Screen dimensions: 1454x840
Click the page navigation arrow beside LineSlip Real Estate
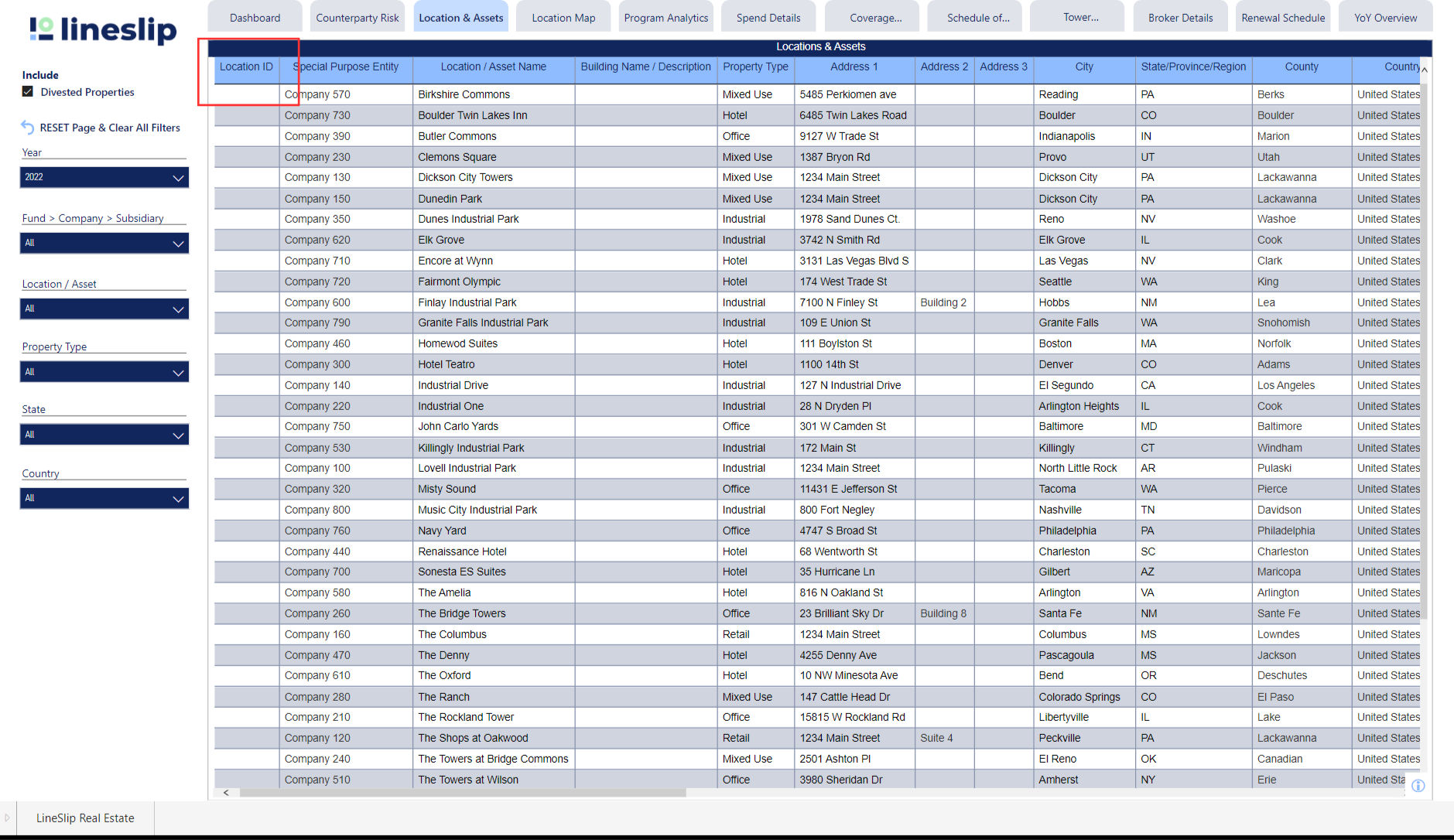tap(7, 818)
